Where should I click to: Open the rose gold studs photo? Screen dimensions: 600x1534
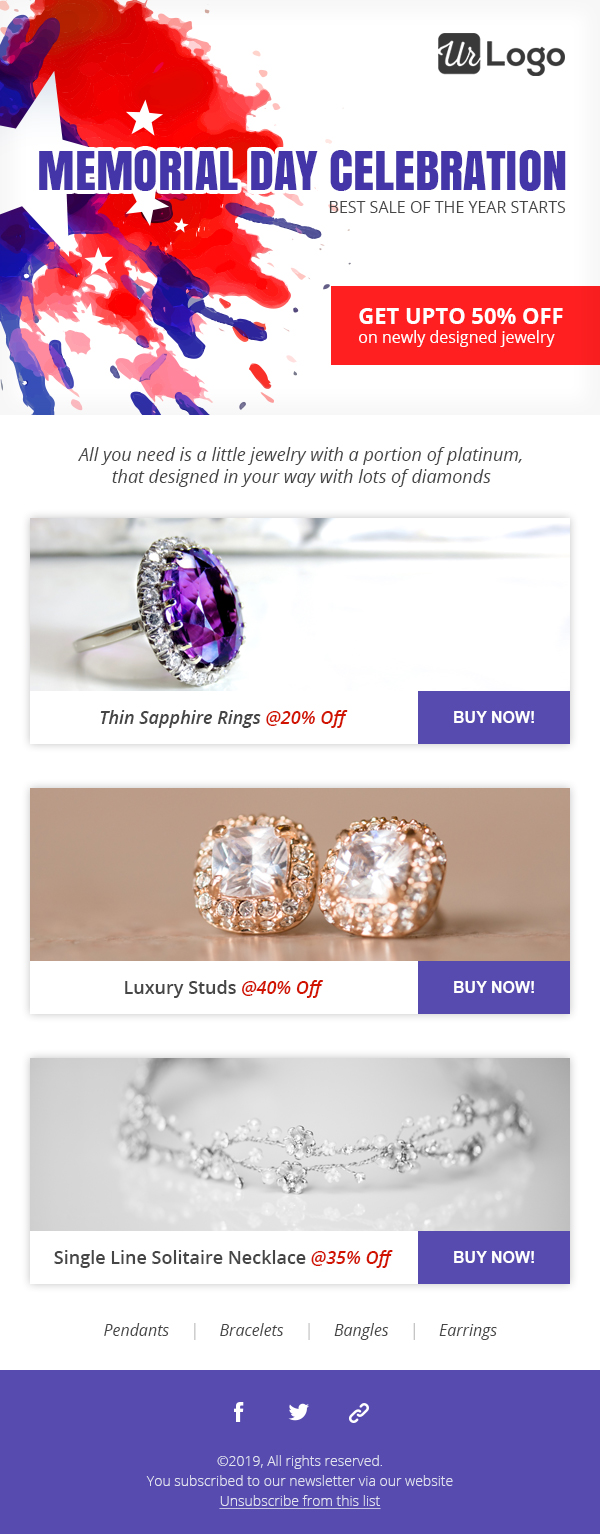(300, 874)
